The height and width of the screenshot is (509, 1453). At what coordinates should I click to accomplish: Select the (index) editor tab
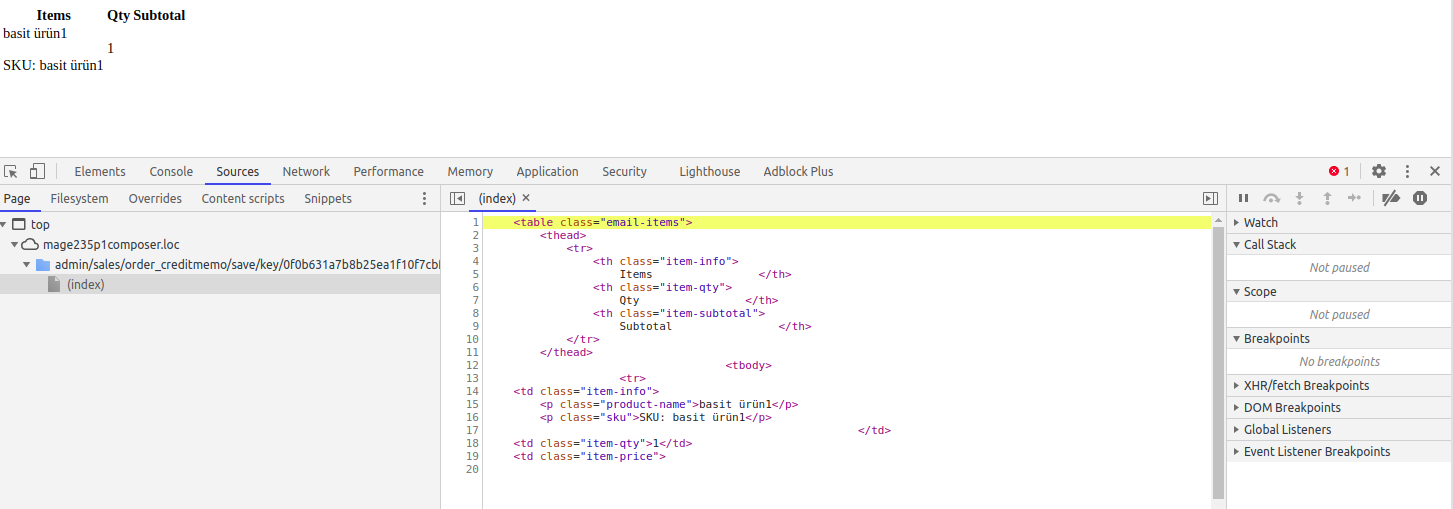click(497, 198)
